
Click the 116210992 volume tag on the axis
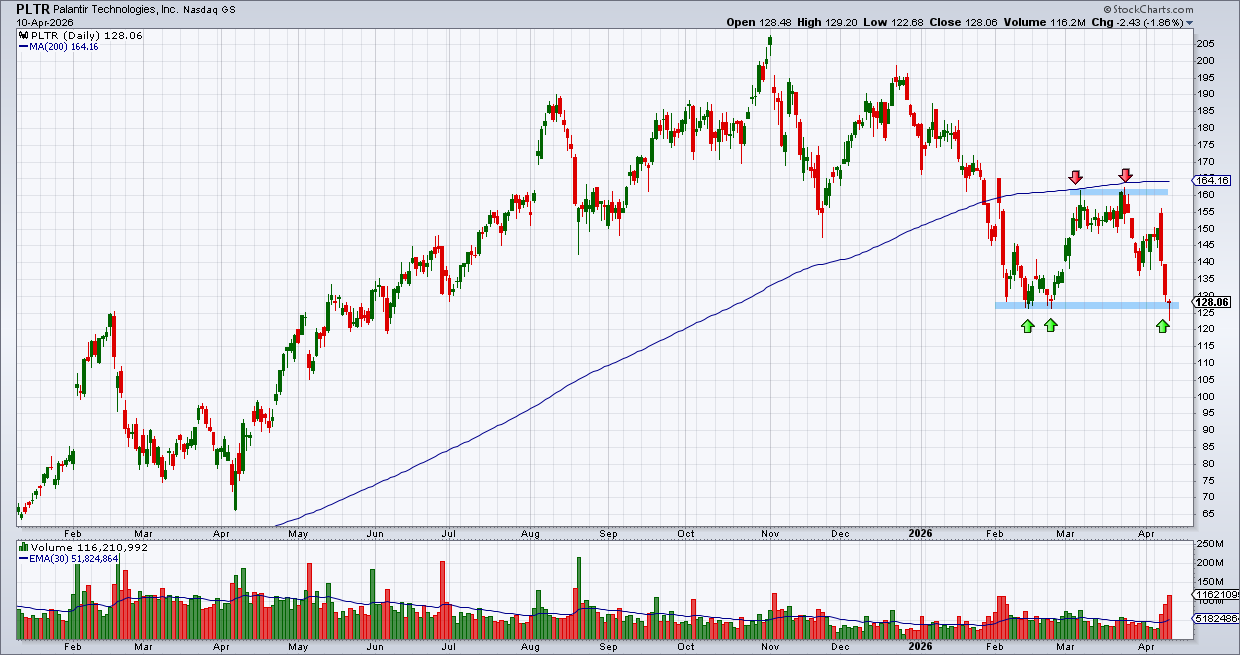1215,594
